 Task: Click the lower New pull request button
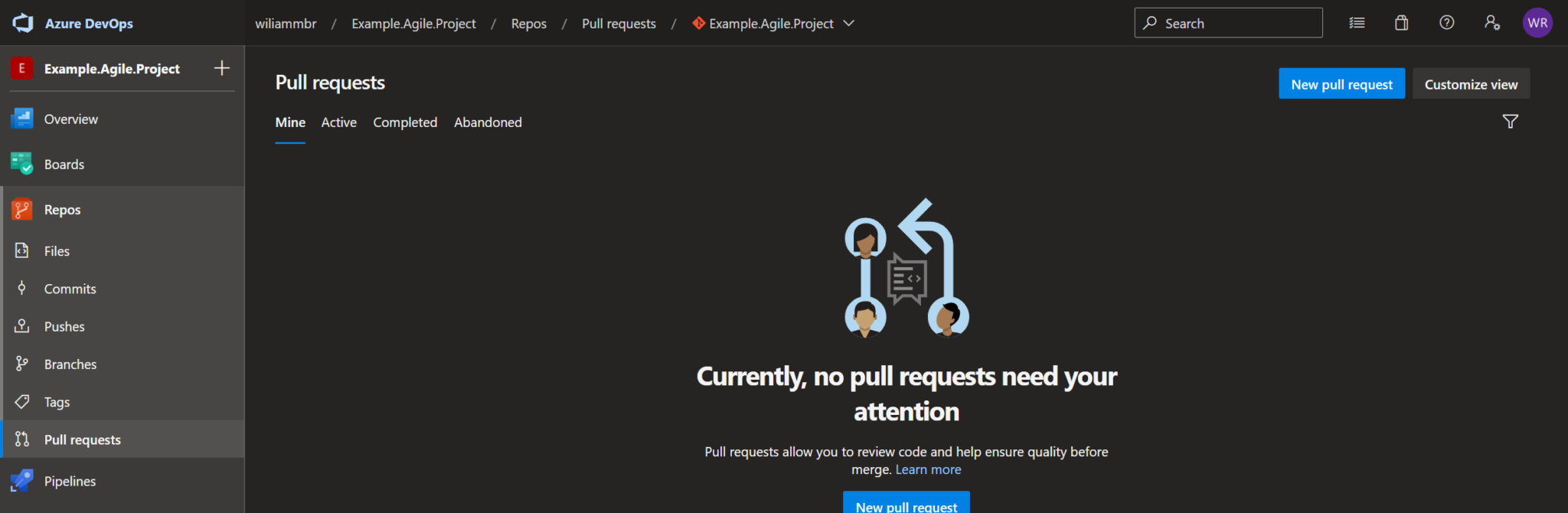906,502
